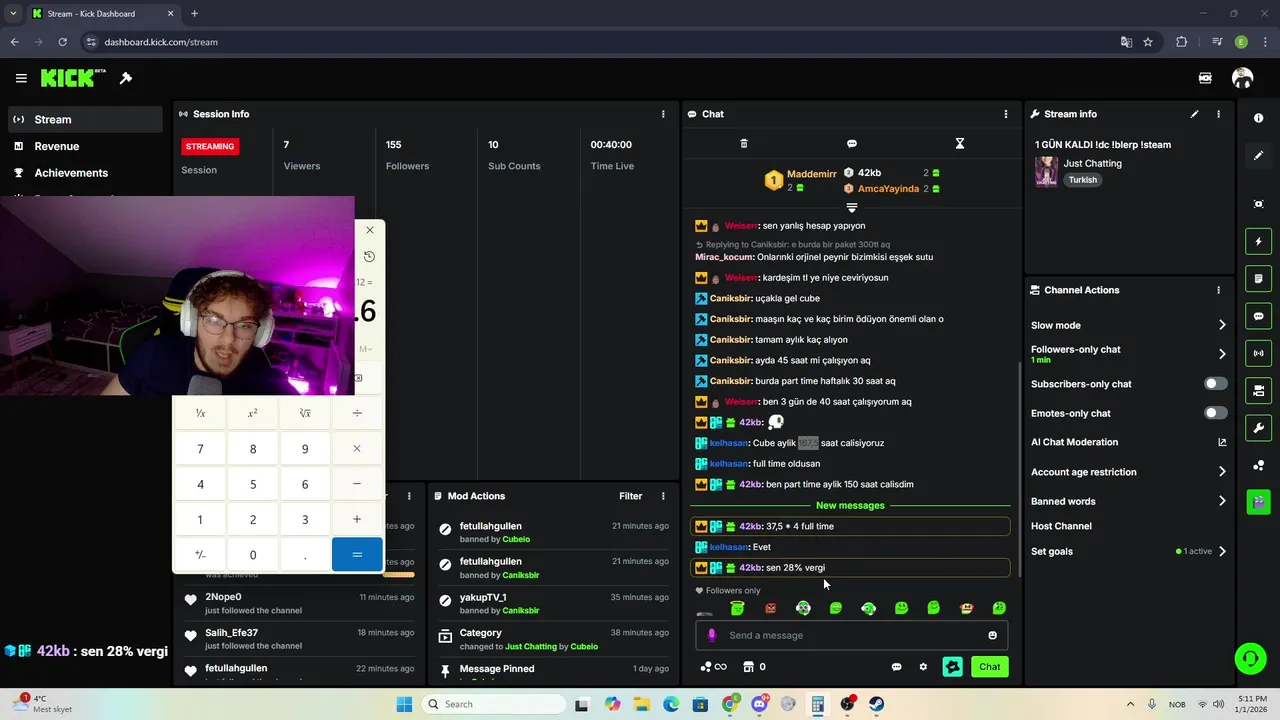
Task: Click the browser translate page icon
Action: click(1126, 42)
